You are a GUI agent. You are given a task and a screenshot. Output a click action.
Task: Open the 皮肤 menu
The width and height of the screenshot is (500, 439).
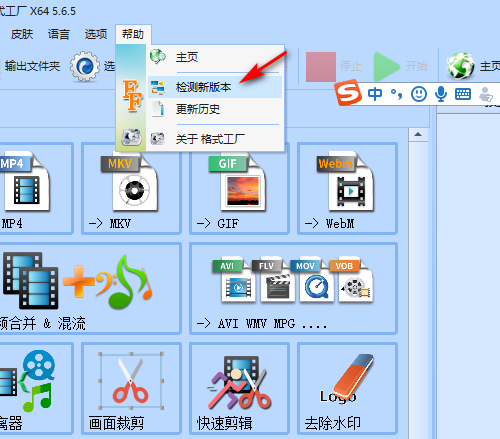coord(22,34)
